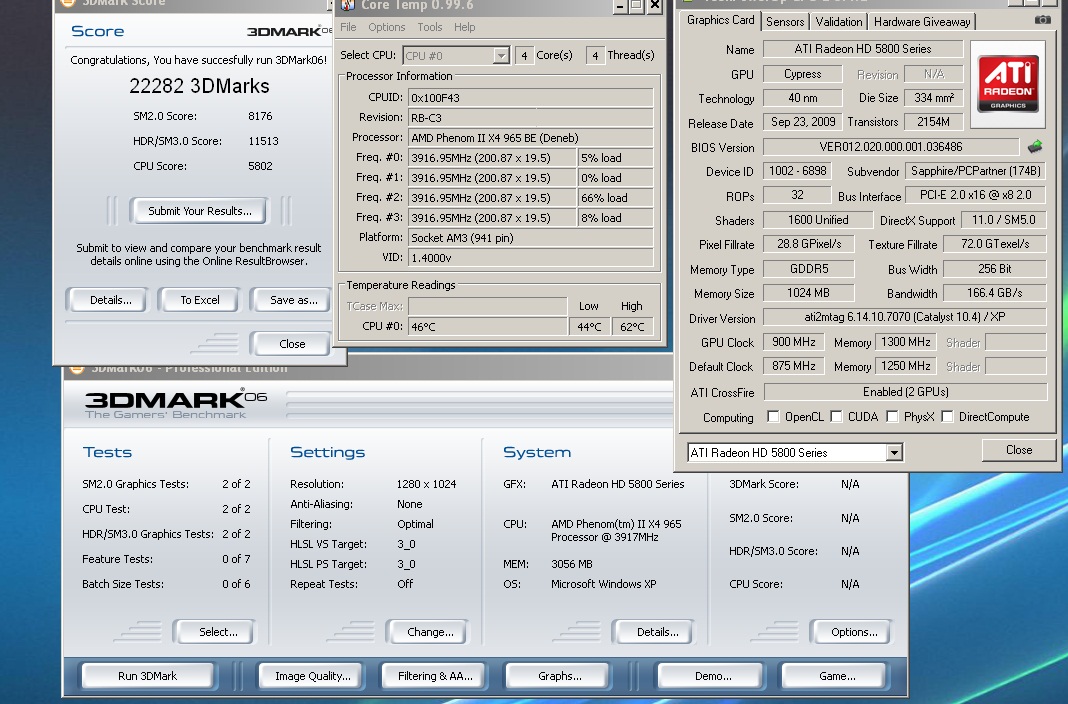Enable the OpenCL checkbox

point(773,417)
